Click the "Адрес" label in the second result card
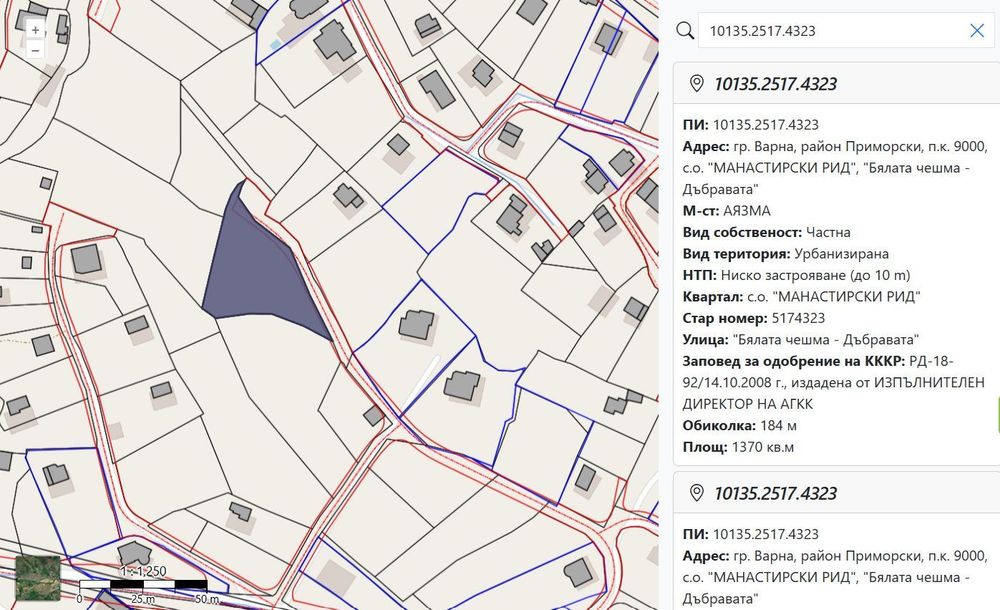This screenshot has height=610, width=1000. click(x=705, y=556)
